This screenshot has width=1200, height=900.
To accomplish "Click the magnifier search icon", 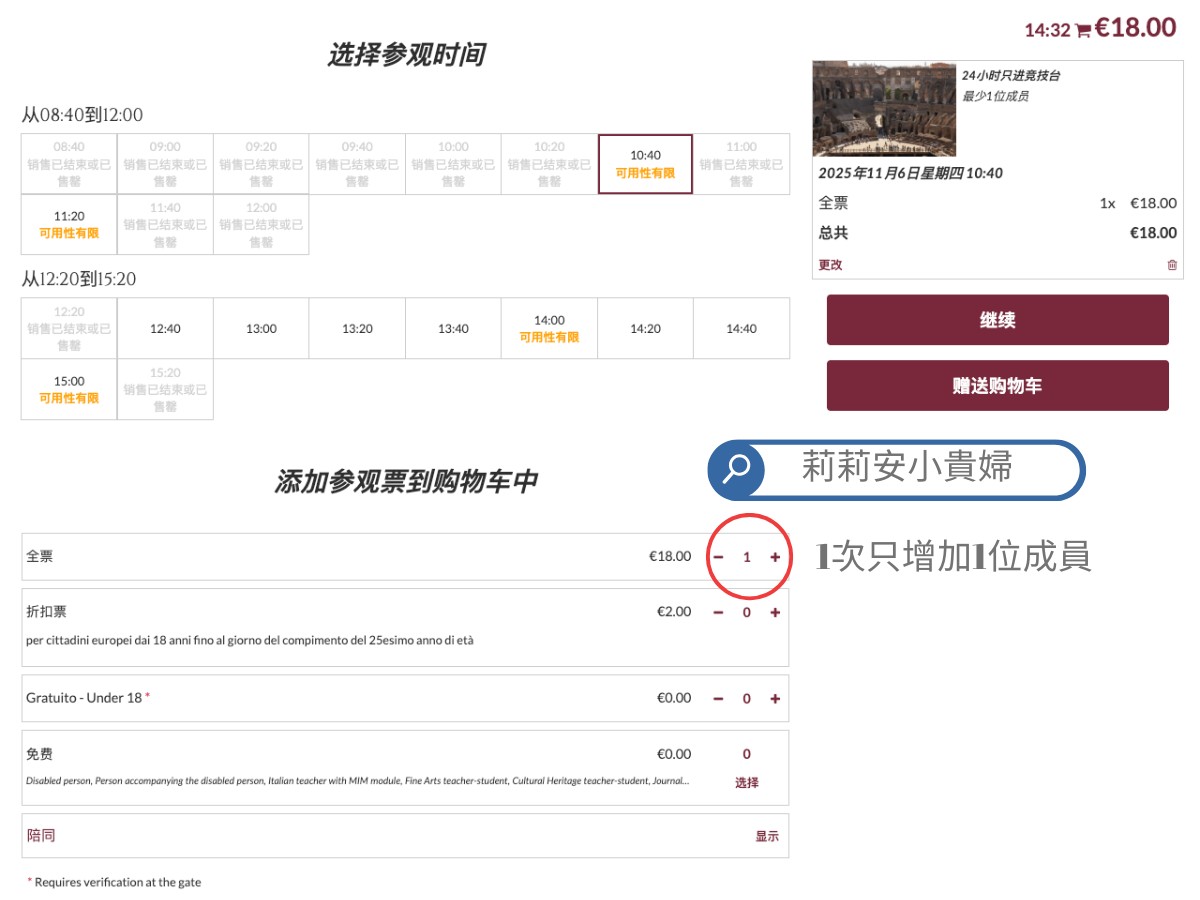I will click(x=737, y=469).
